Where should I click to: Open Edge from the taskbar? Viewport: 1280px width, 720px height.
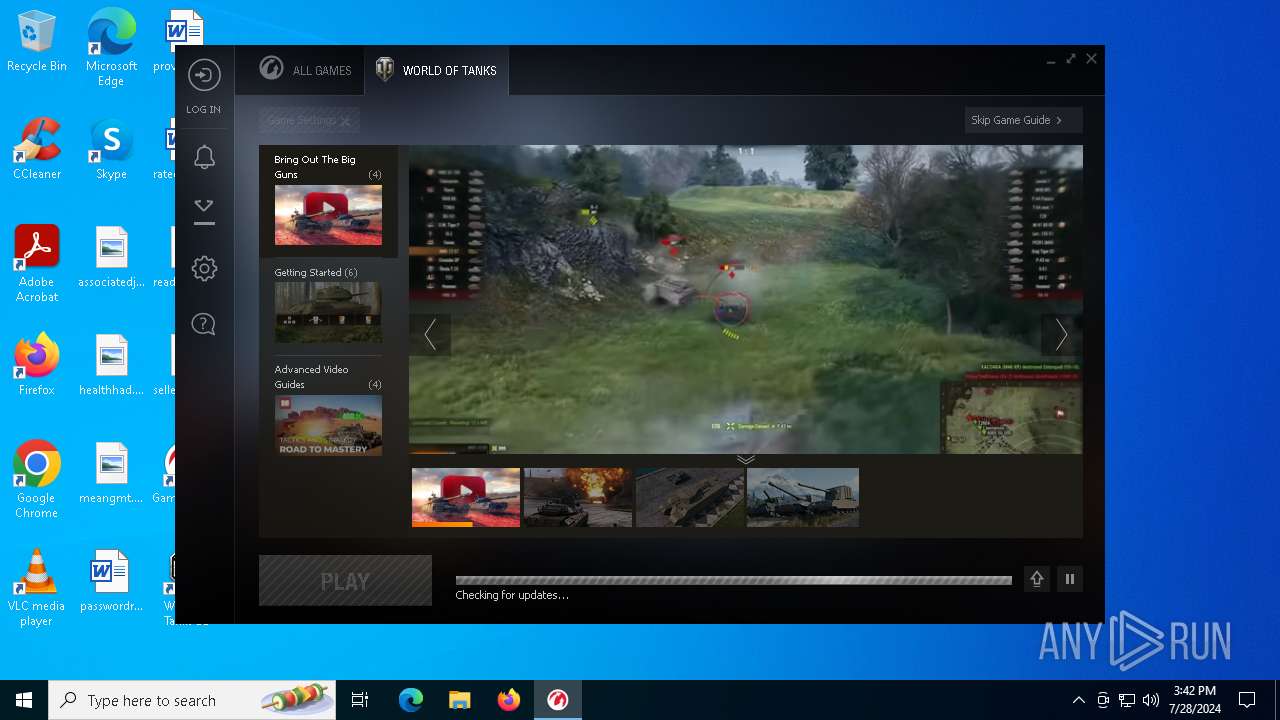pos(411,700)
